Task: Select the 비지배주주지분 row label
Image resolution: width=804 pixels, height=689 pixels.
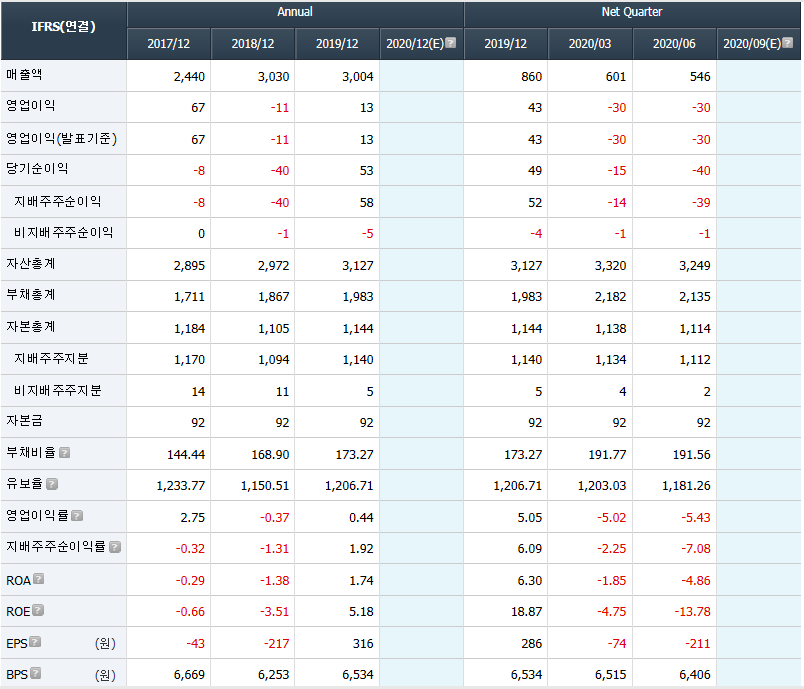Action: coord(57,391)
